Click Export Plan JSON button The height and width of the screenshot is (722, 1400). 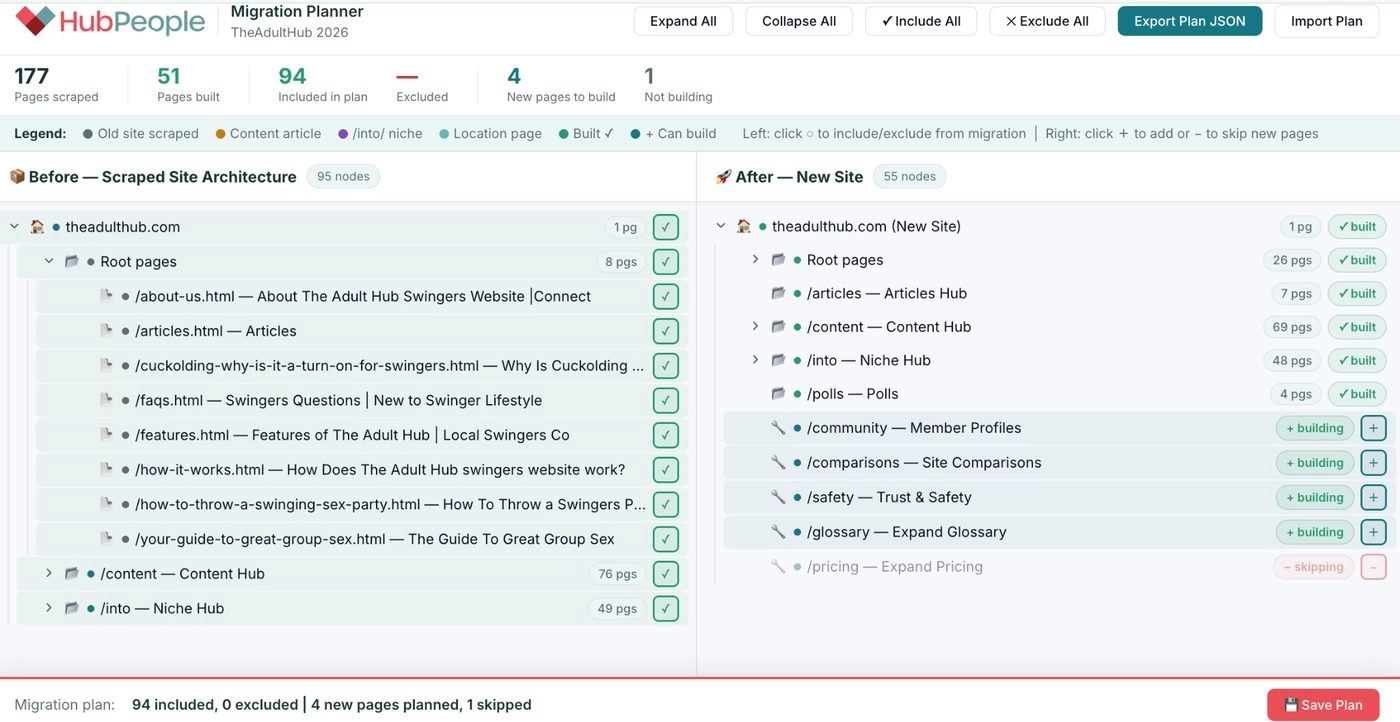point(1190,21)
